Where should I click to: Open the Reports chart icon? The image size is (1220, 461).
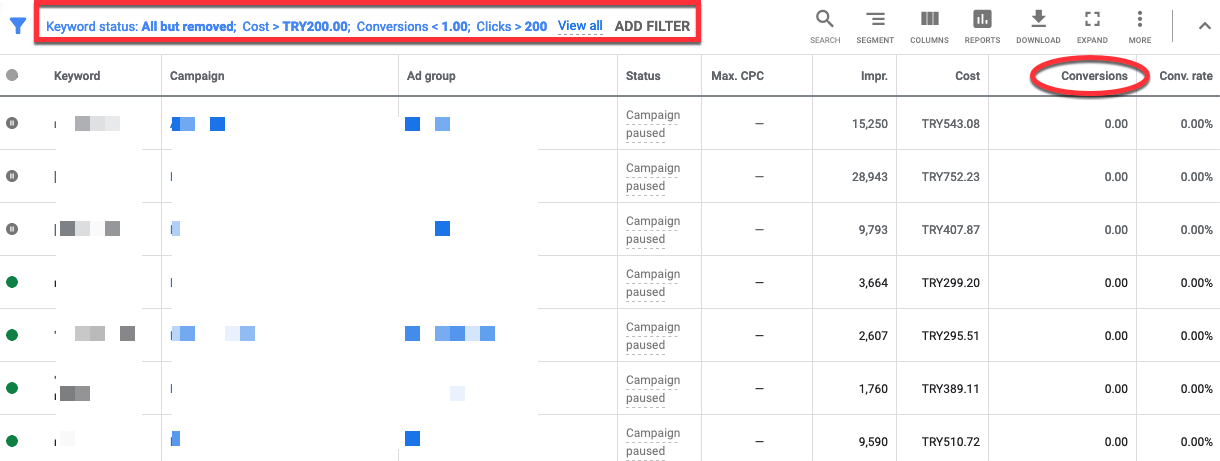point(982,26)
